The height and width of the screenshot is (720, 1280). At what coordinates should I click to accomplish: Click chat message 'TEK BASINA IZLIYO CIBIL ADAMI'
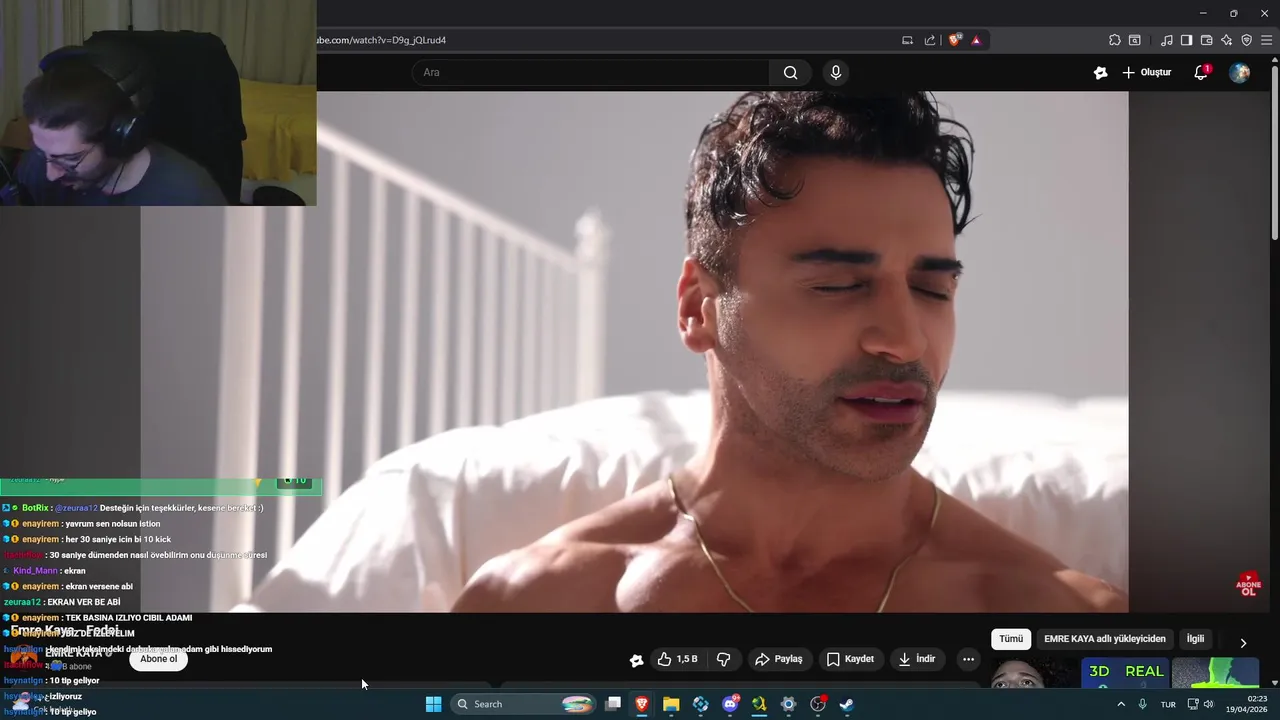(x=128, y=618)
